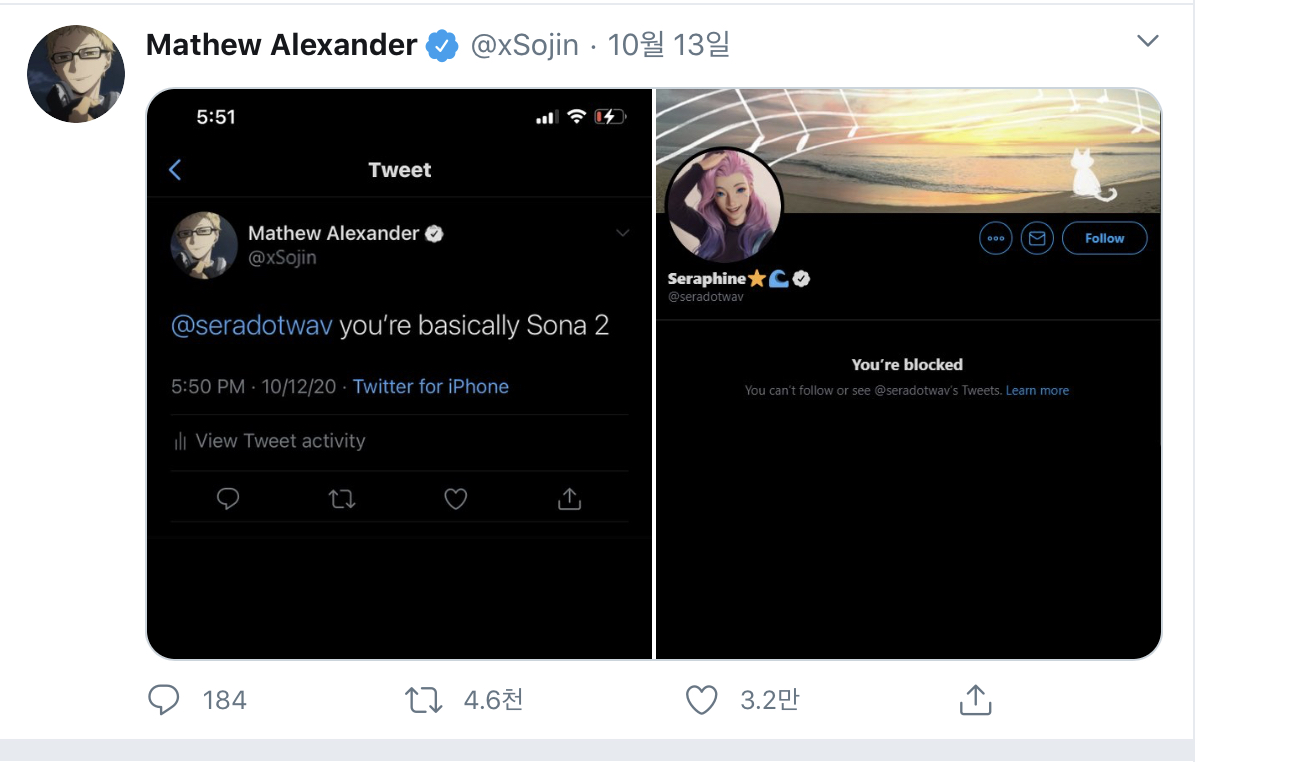1305x762 pixels.
Task: Click the blue verified badge beside name
Action: [442, 46]
